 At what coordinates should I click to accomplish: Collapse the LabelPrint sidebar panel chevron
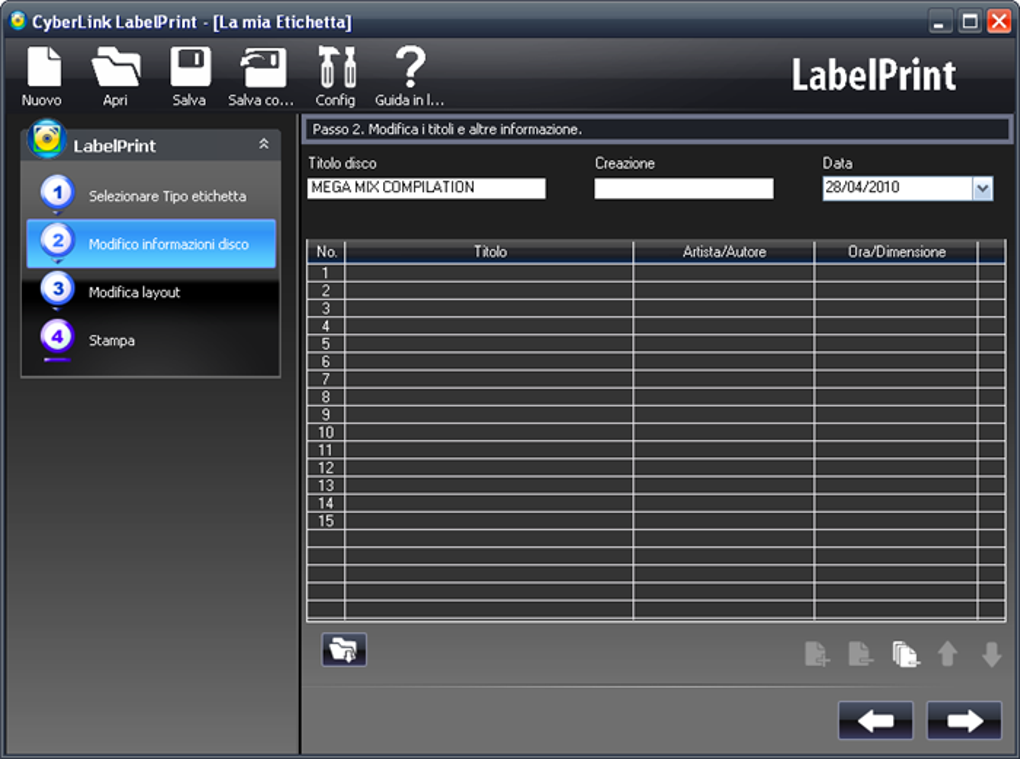[263, 144]
